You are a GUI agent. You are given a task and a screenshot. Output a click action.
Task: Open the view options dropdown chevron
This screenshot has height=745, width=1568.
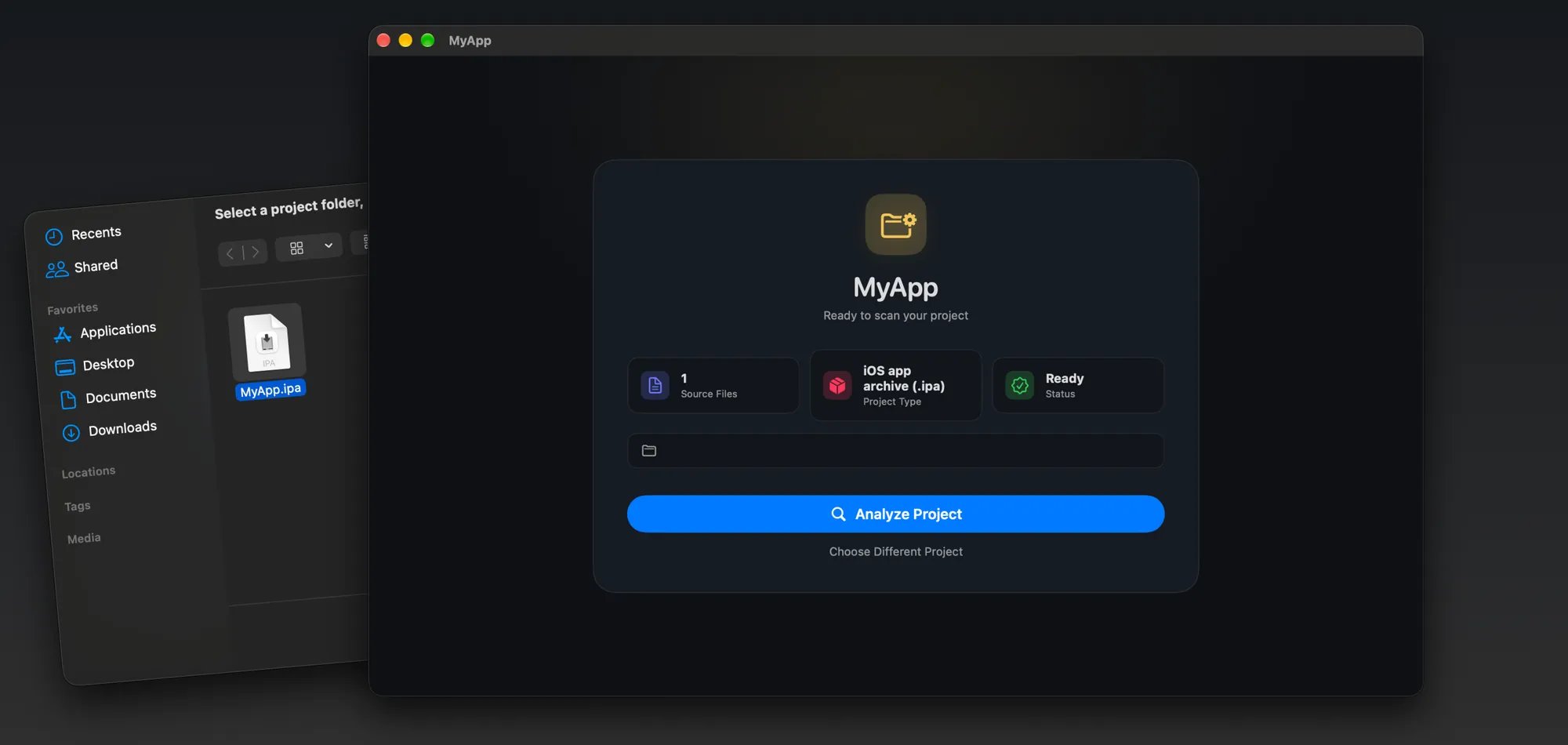click(328, 245)
